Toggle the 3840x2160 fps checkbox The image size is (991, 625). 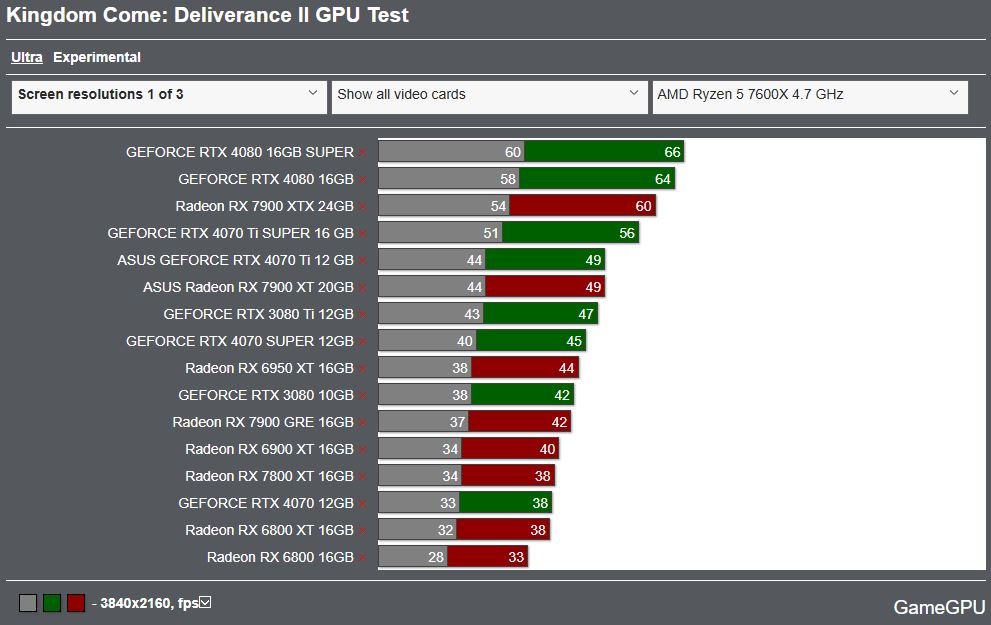[x=205, y=602]
